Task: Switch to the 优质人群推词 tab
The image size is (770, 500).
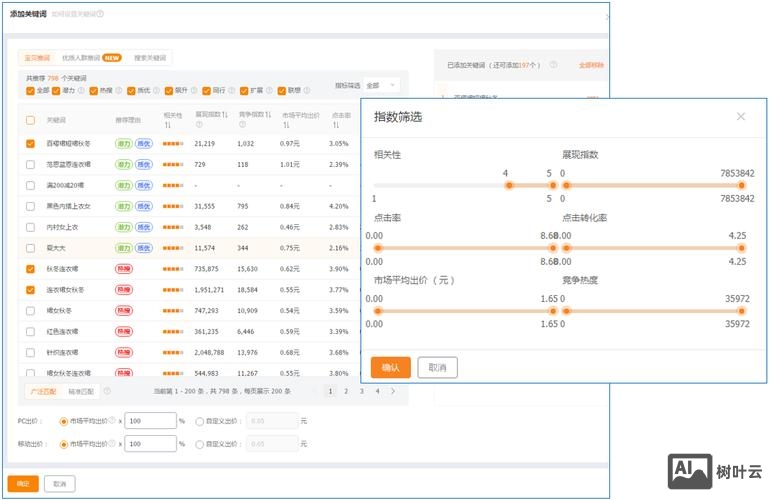Action: pyautogui.click(x=90, y=57)
